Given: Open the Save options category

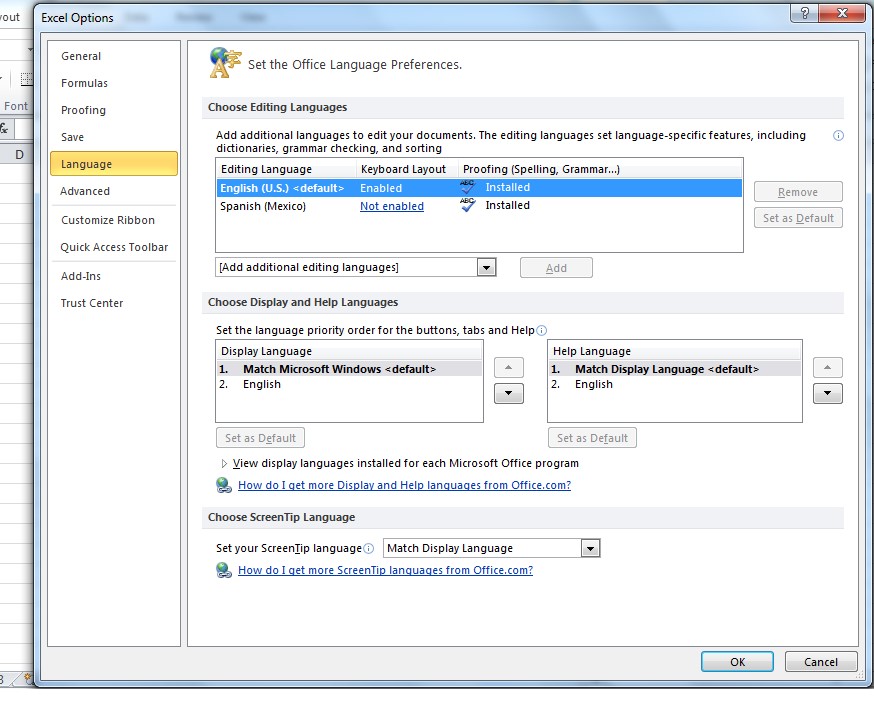Looking at the screenshot, I should [114, 137].
